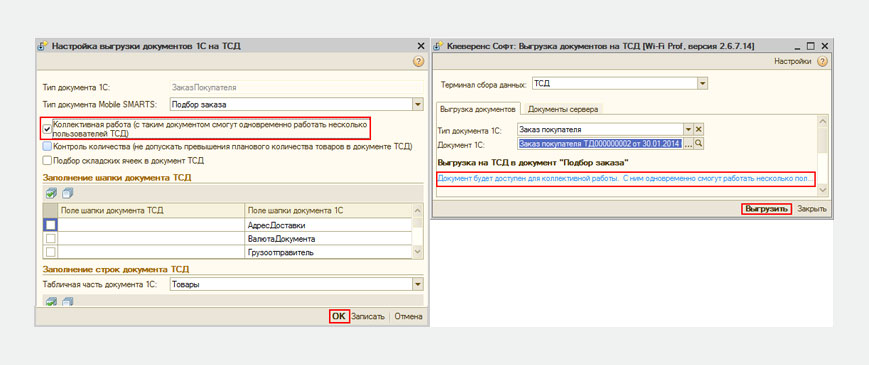Maximize the Клеверенс Софт window
This screenshot has width=869, height=365.
pos(811,47)
